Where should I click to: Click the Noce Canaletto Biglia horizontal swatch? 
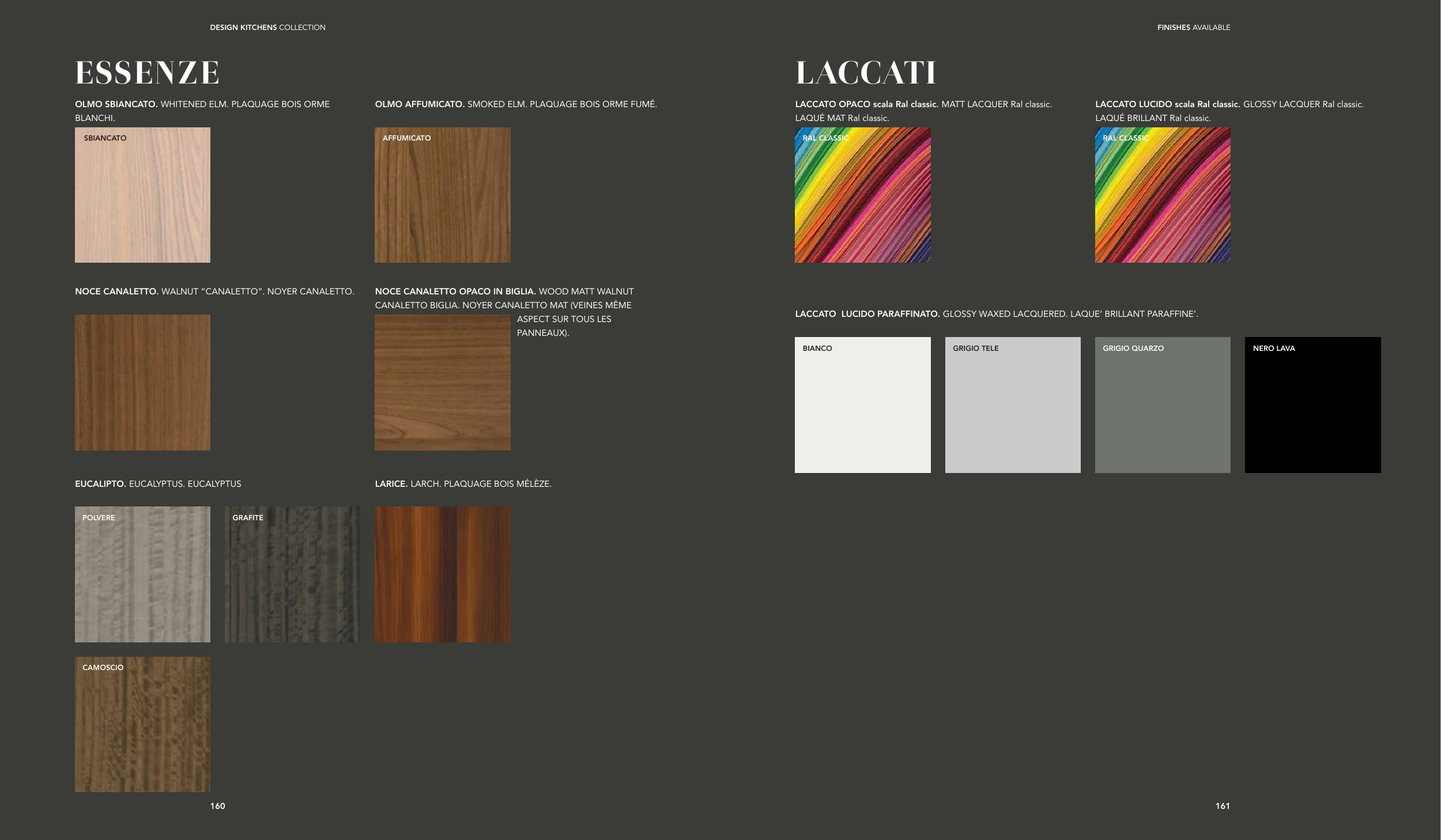click(x=442, y=382)
